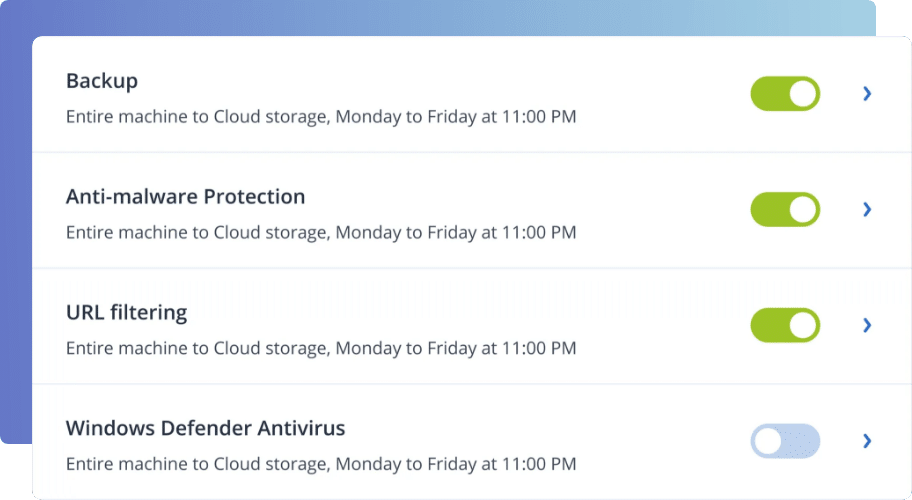Open Anti-malware Protection details arrow
The height and width of the screenshot is (500, 912).
pos(867,210)
